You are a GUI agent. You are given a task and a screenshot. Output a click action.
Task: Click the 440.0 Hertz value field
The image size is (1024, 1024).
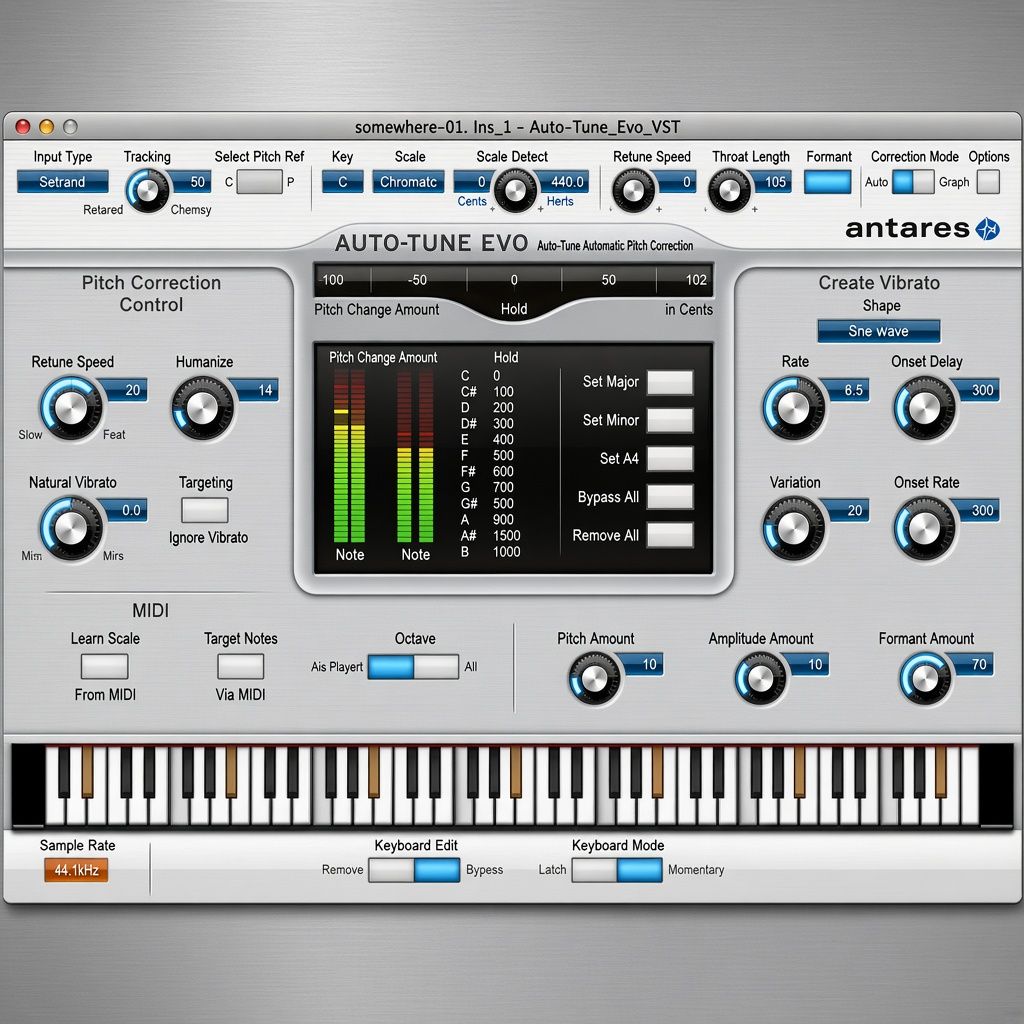click(x=563, y=182)
